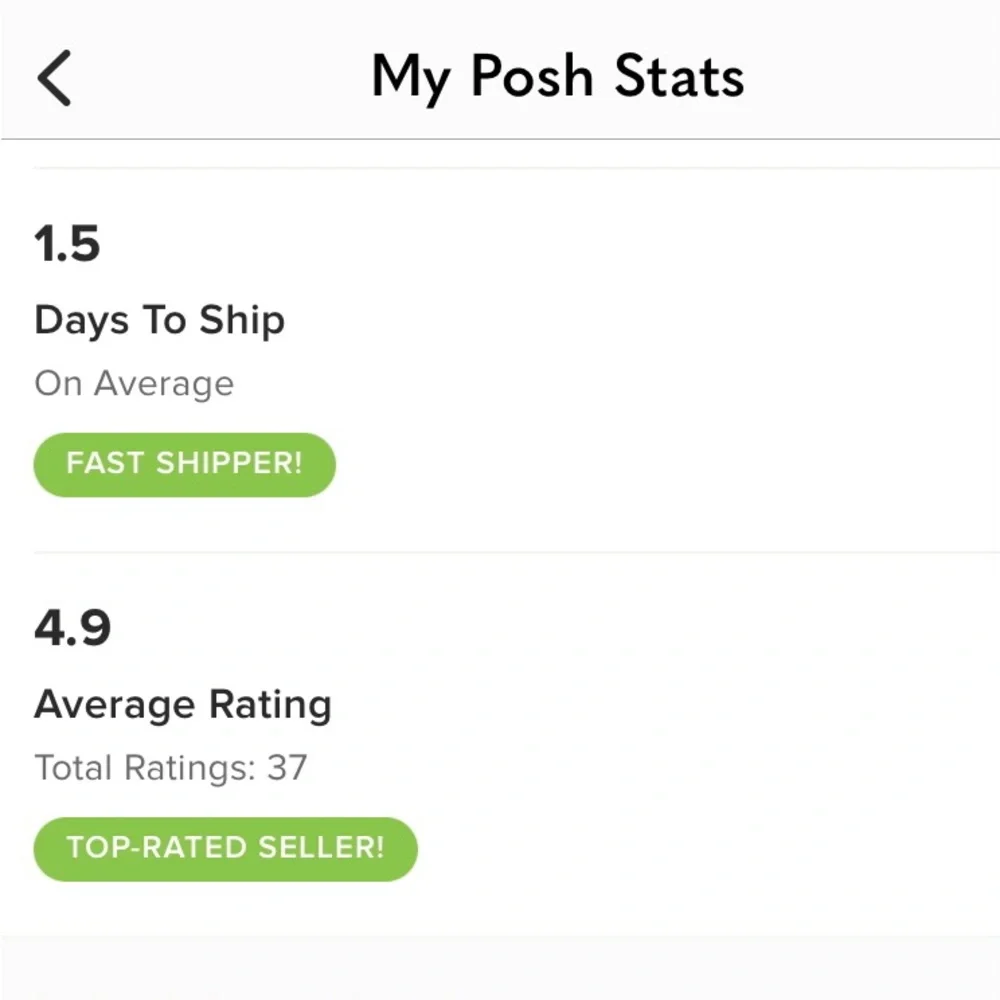Open the Average Rating stat
1000x1000 pixels.
(182, 705)
